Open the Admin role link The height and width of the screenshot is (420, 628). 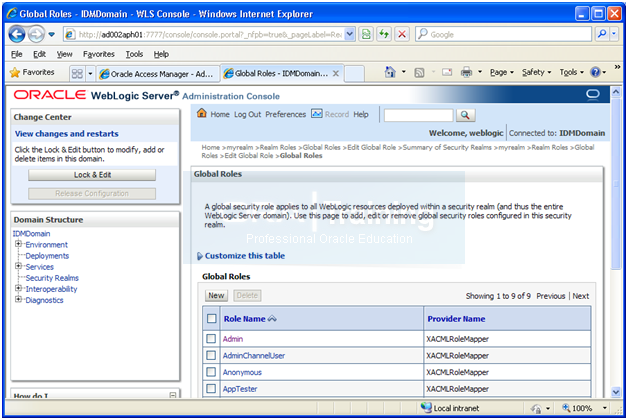click(233, 339)
